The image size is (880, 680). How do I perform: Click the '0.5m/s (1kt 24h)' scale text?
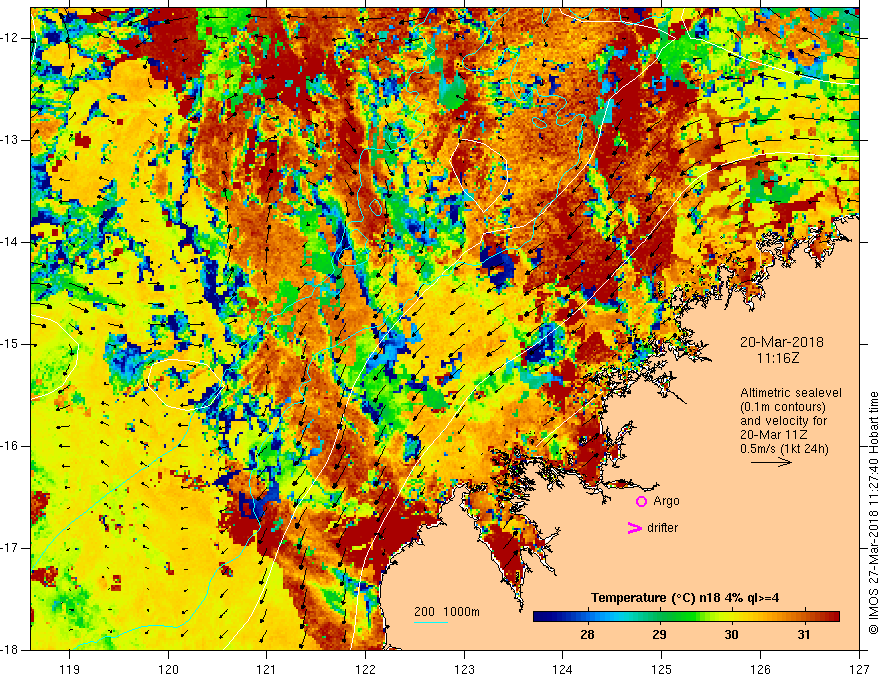coord(784,449)
